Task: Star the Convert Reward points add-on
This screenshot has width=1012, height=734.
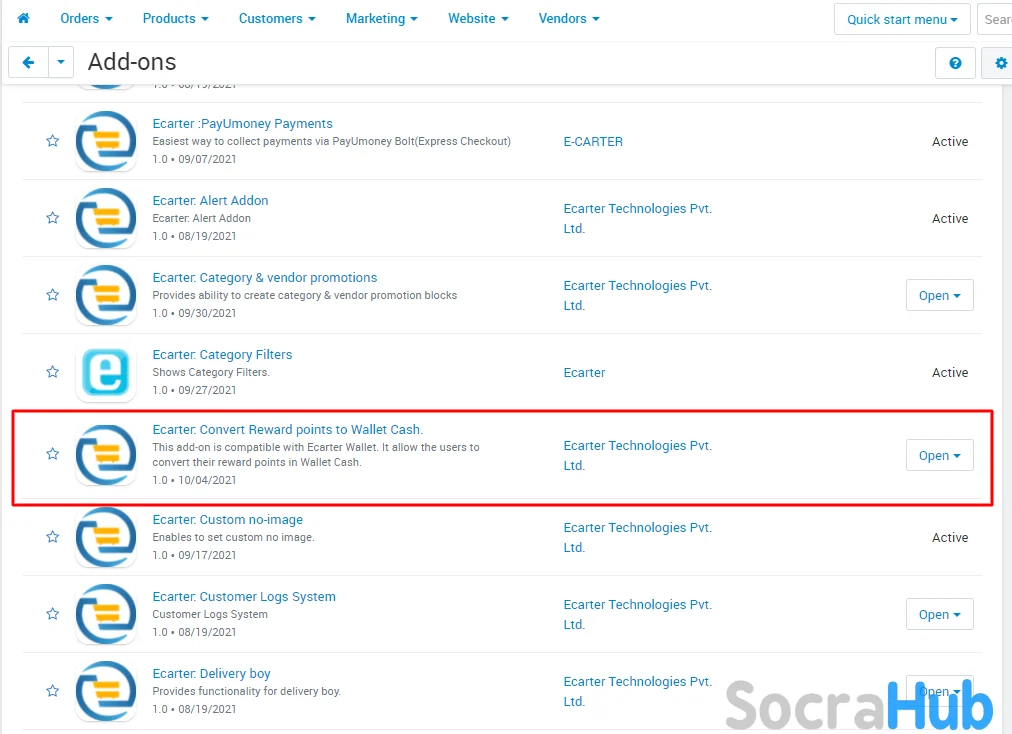Action: [x=53, y=454]
